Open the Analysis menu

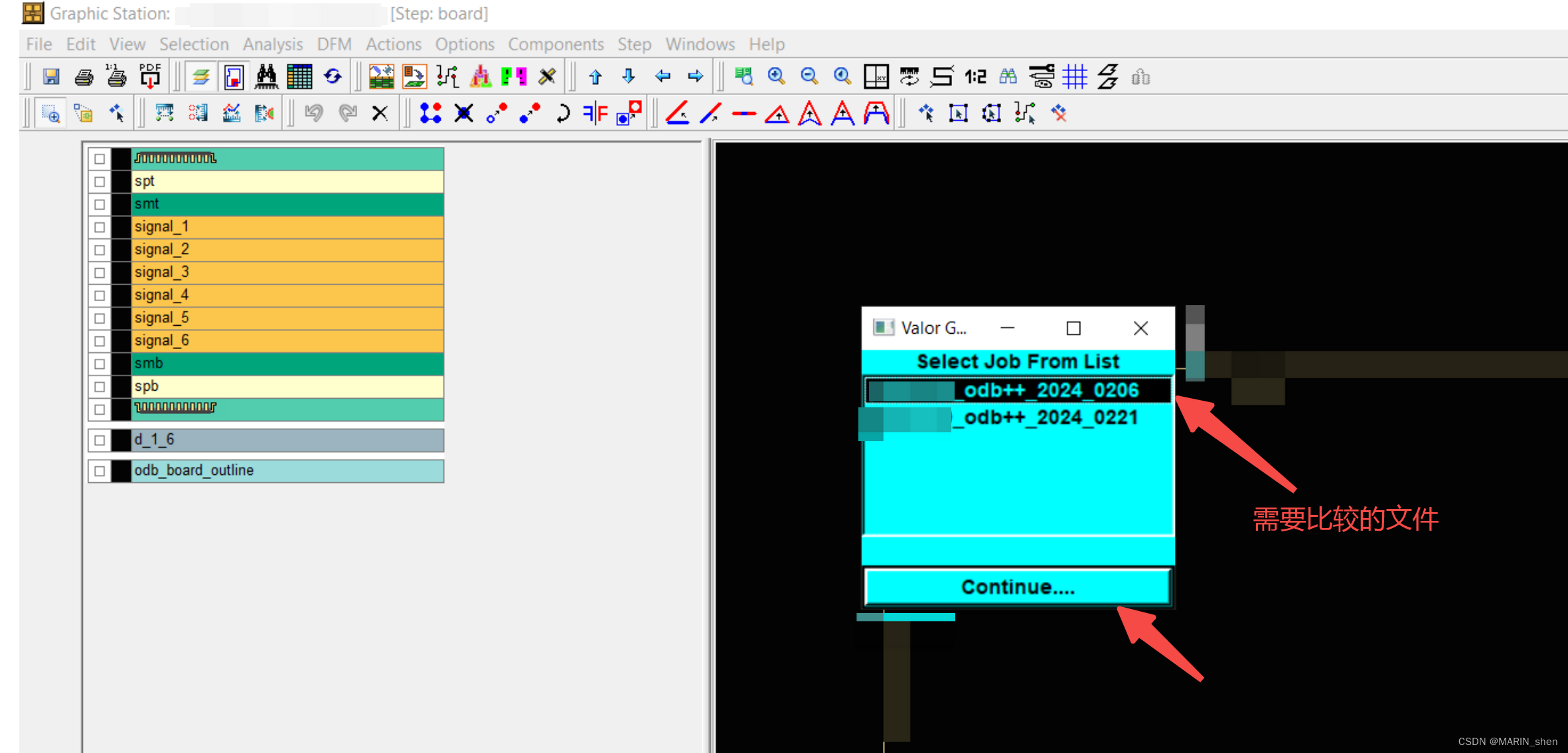(272, 44)
